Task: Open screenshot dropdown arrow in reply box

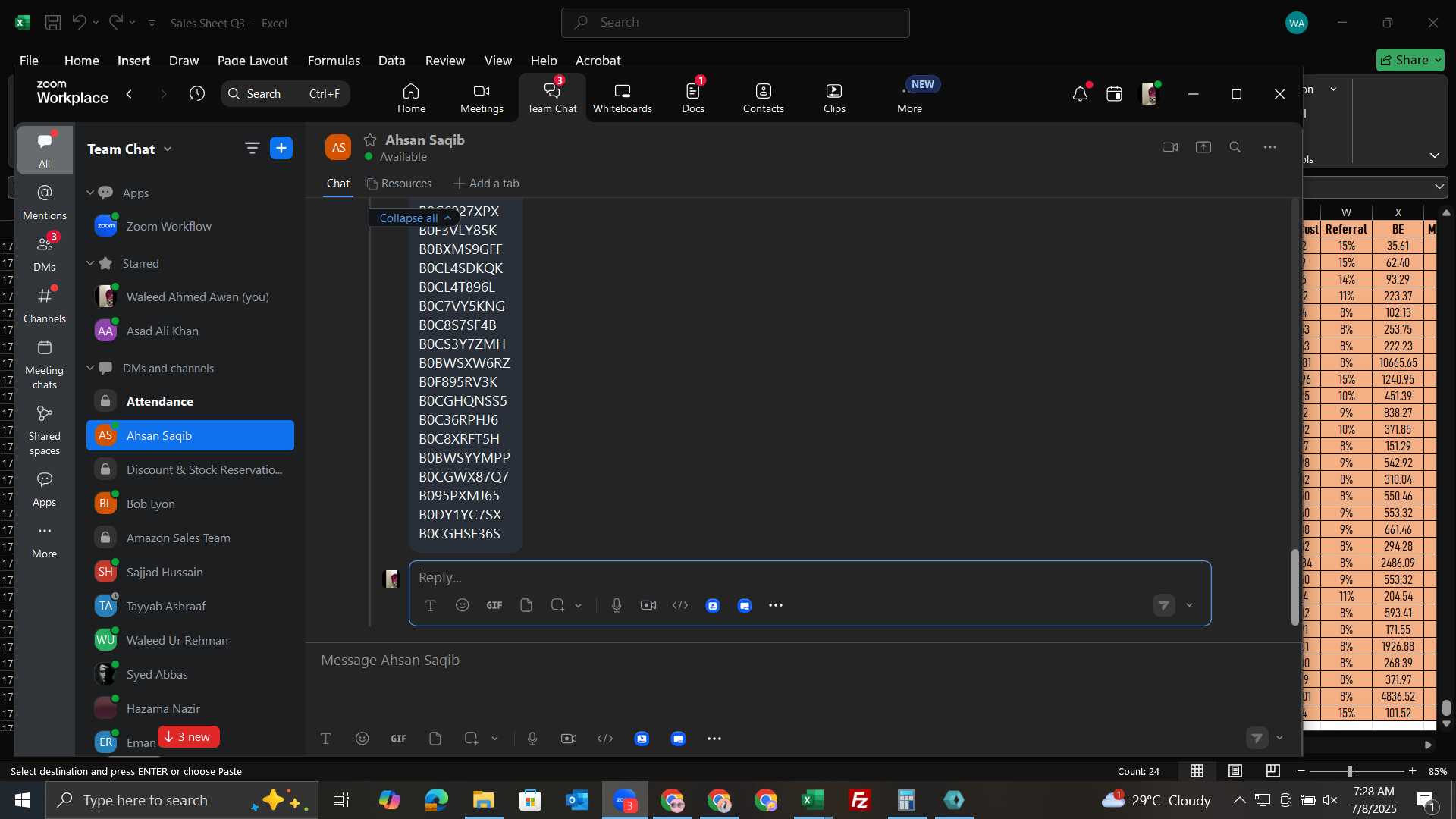Action: pyautogui.click(x=579, y=605)
